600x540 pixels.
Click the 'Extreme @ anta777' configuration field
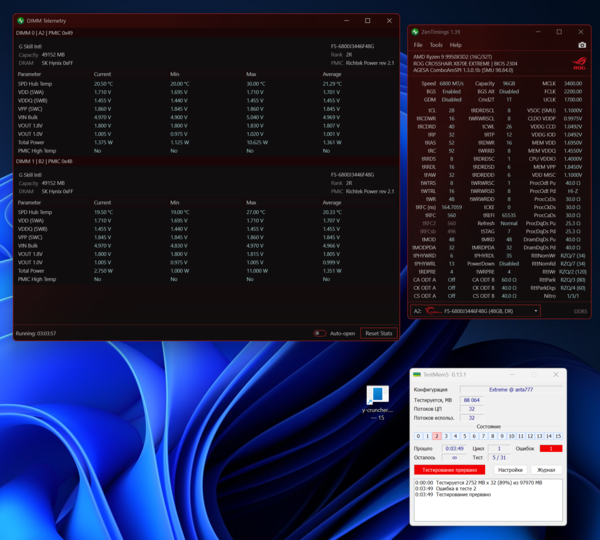(511, 390)
